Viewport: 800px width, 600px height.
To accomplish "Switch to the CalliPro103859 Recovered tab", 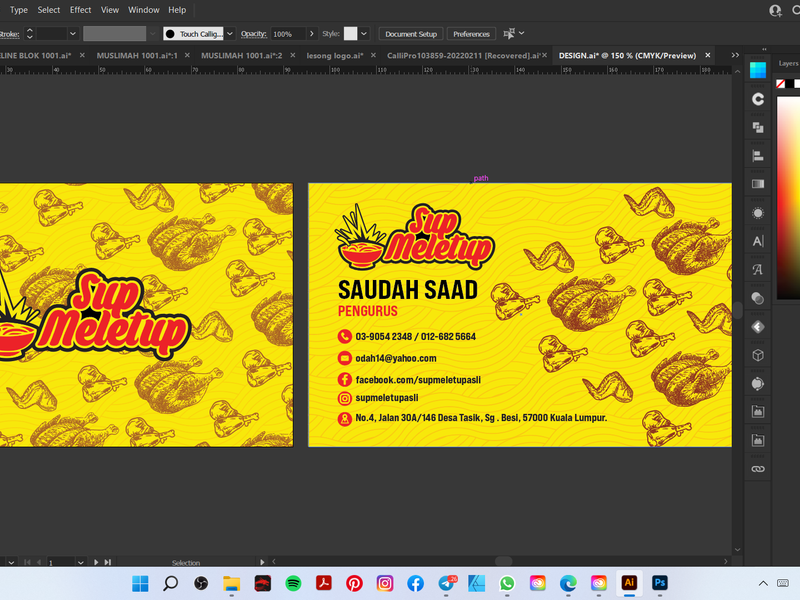I will (462, 56).
